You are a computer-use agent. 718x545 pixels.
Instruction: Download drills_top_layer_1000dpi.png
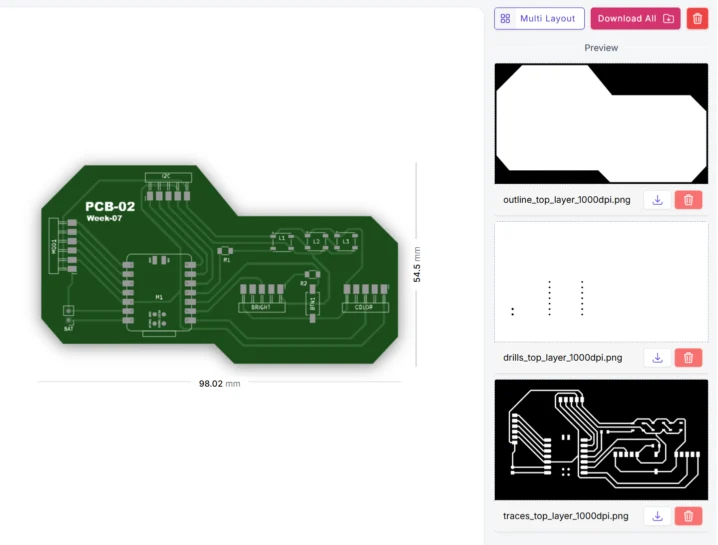(x=657, y=358)
